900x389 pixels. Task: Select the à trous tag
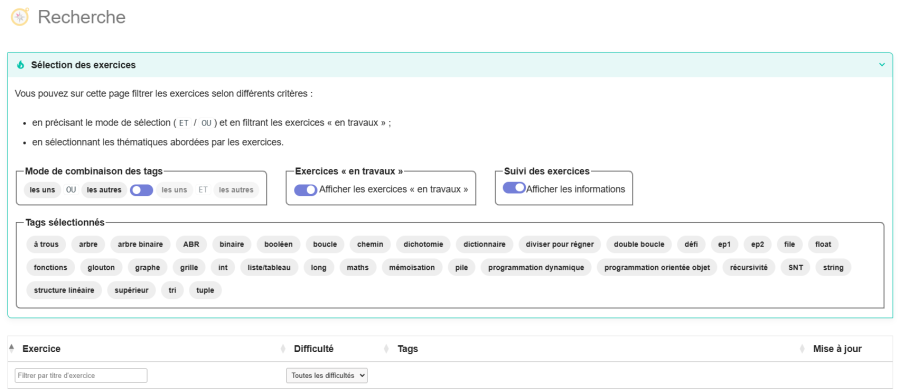[46, 244]
